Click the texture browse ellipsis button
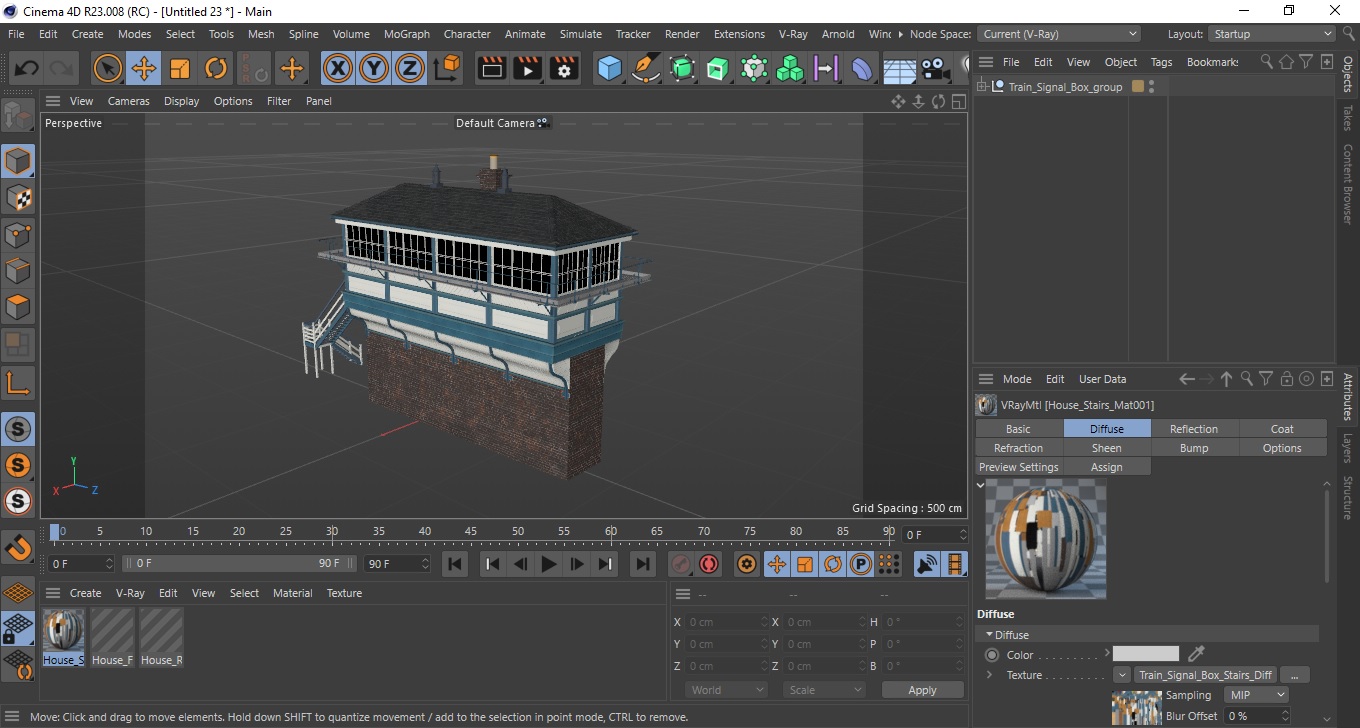The image size is (1360, 728). click(1295, 675)
